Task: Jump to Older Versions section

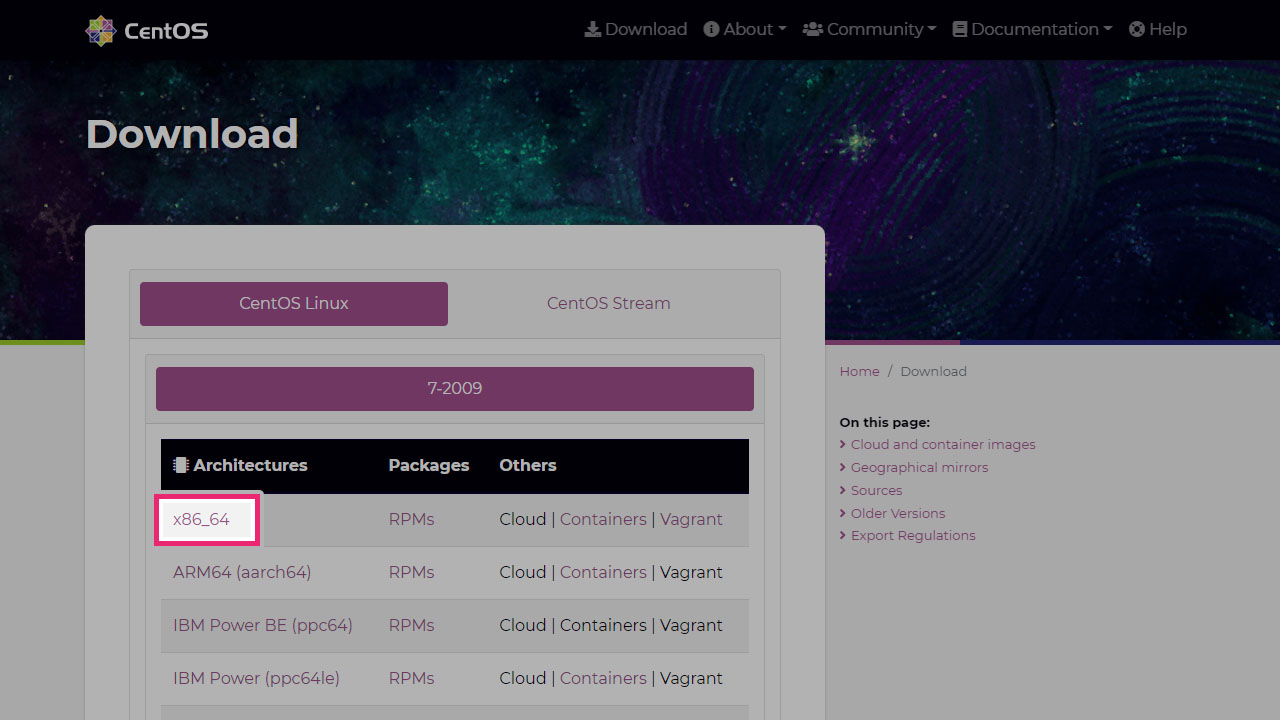Action: tap(898, 513)
